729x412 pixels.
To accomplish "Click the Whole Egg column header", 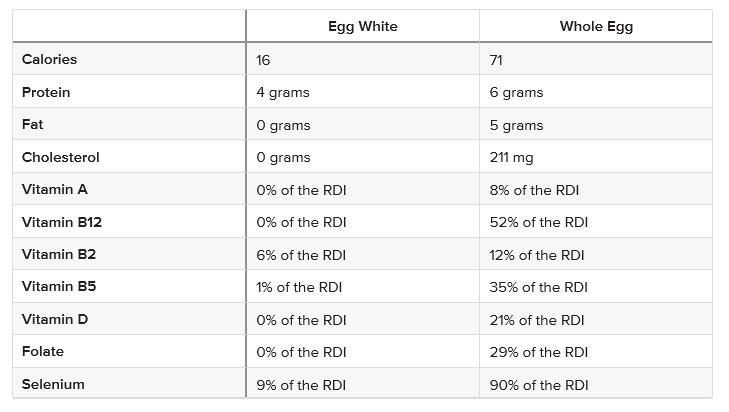I will [x=596, y=27].
